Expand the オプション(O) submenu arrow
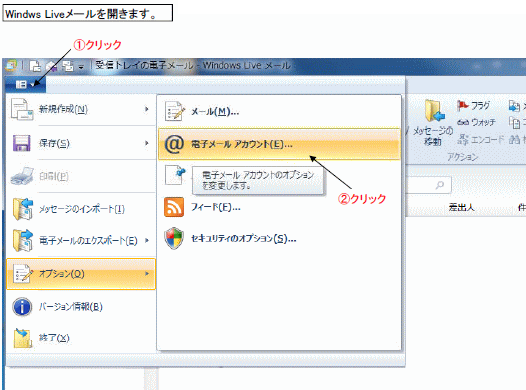This screenshot has width=526, height=390. [147, 274]
